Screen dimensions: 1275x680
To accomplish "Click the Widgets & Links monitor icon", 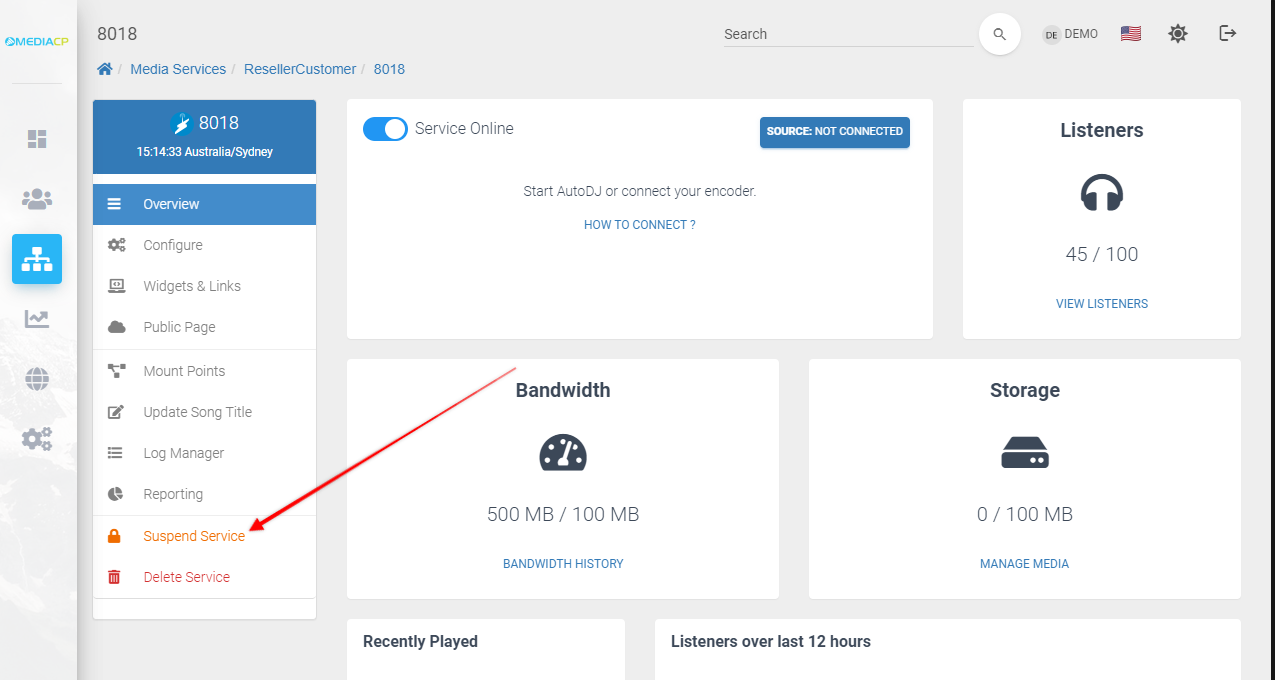I will click(116, 286).
